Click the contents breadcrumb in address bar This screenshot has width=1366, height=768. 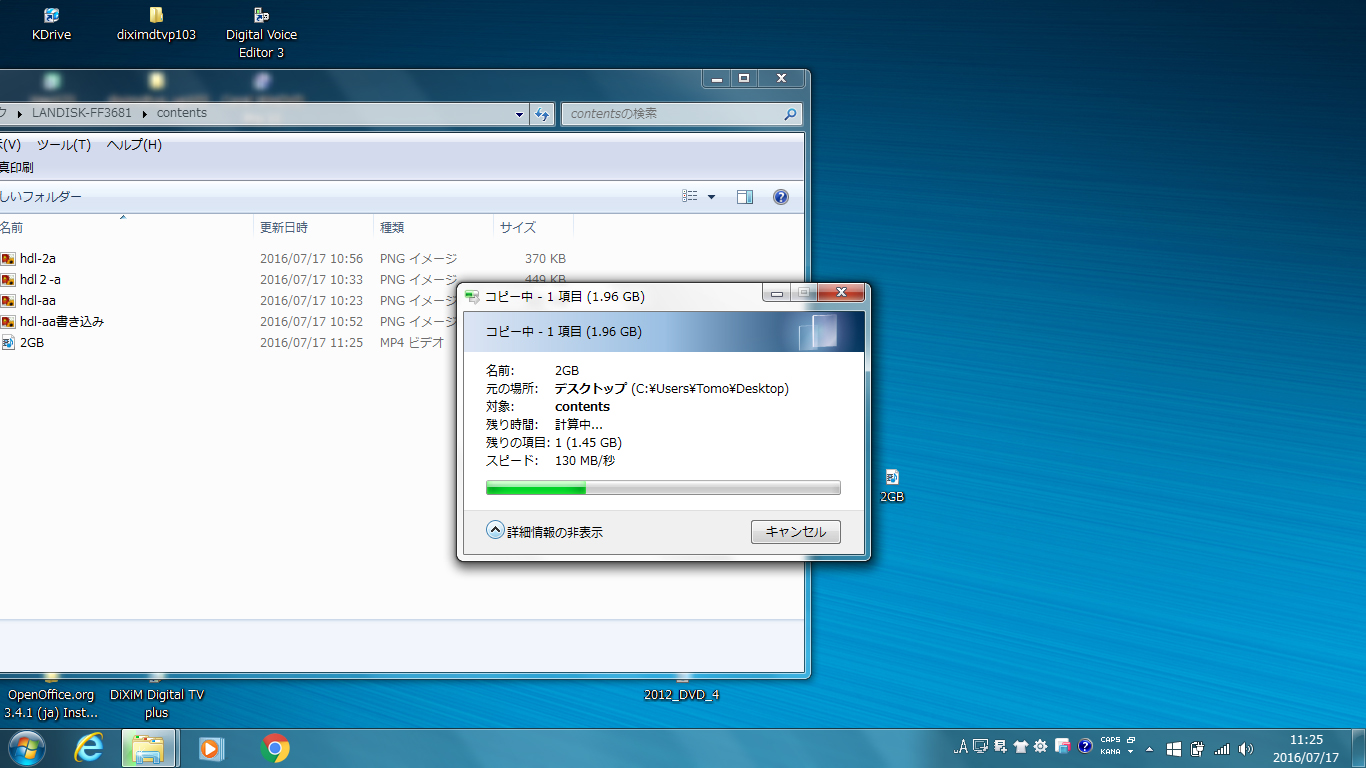pos(182,113)
